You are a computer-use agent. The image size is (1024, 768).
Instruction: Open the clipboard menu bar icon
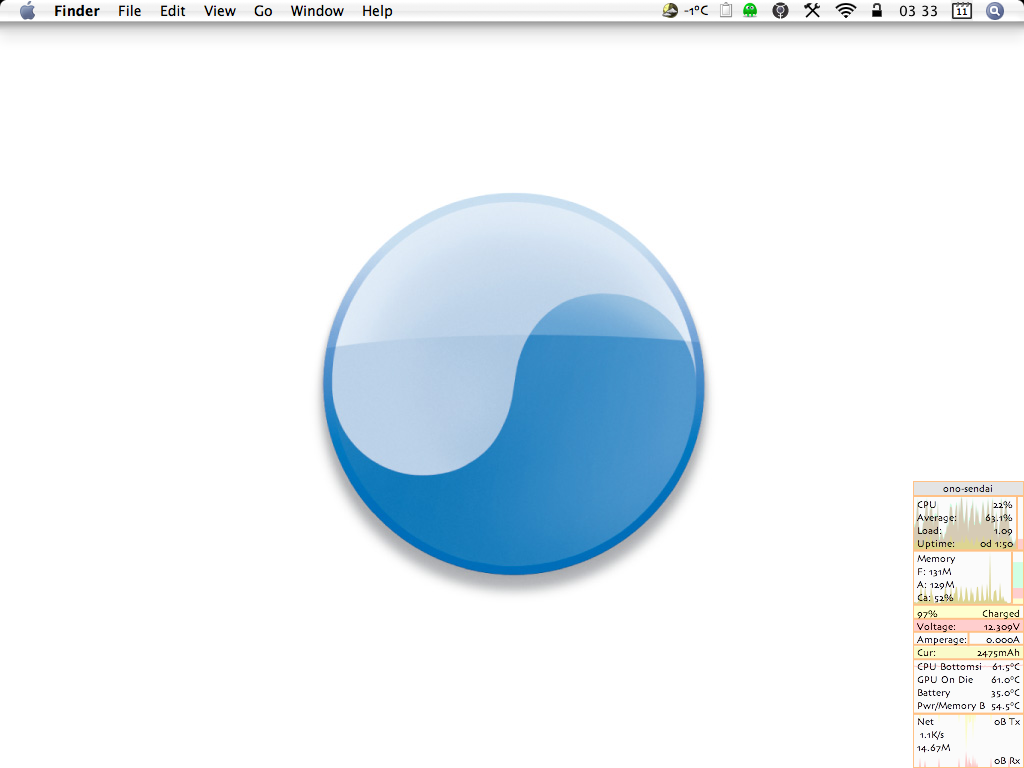point(726,10)
